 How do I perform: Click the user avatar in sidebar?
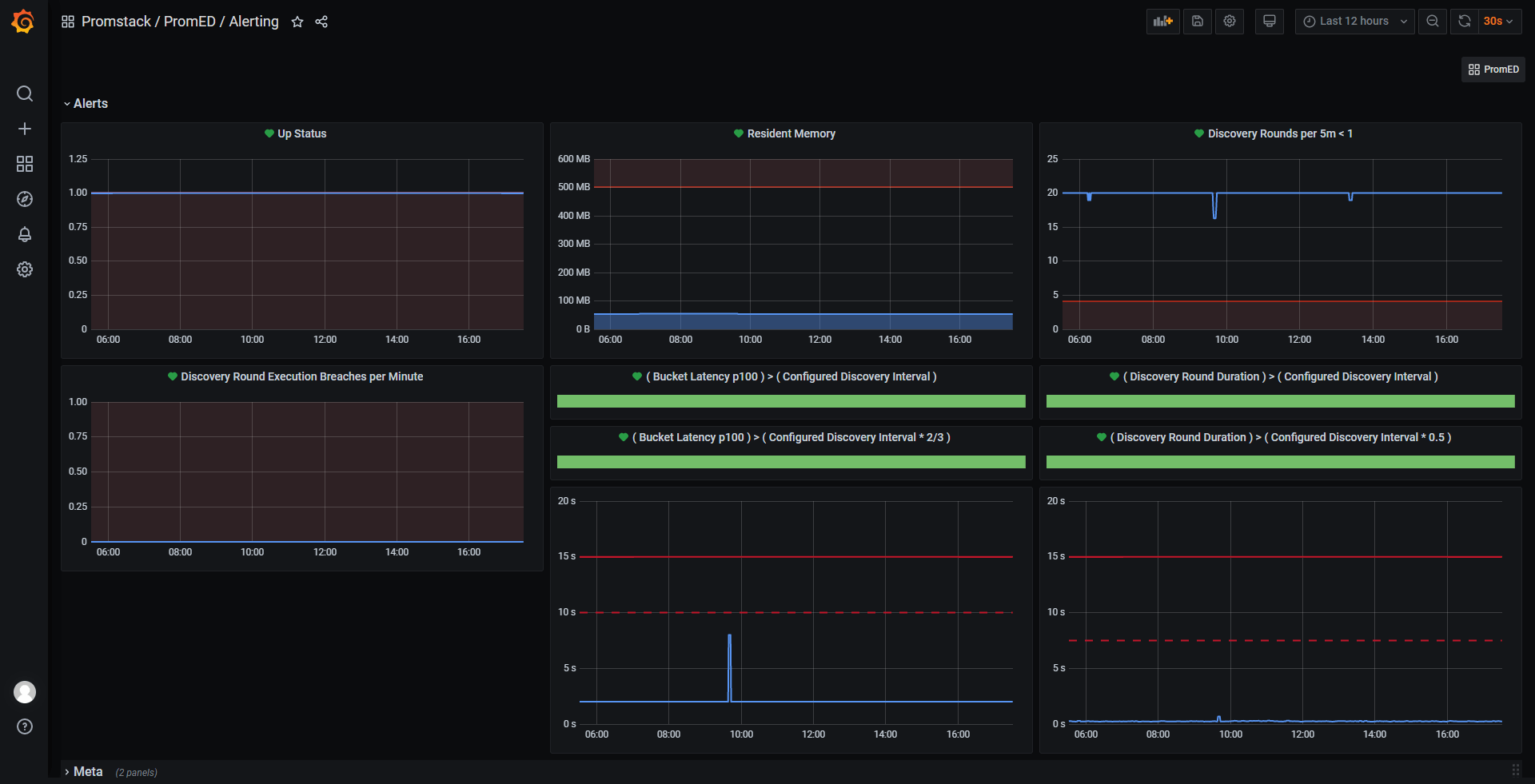[x=24, y=692]
